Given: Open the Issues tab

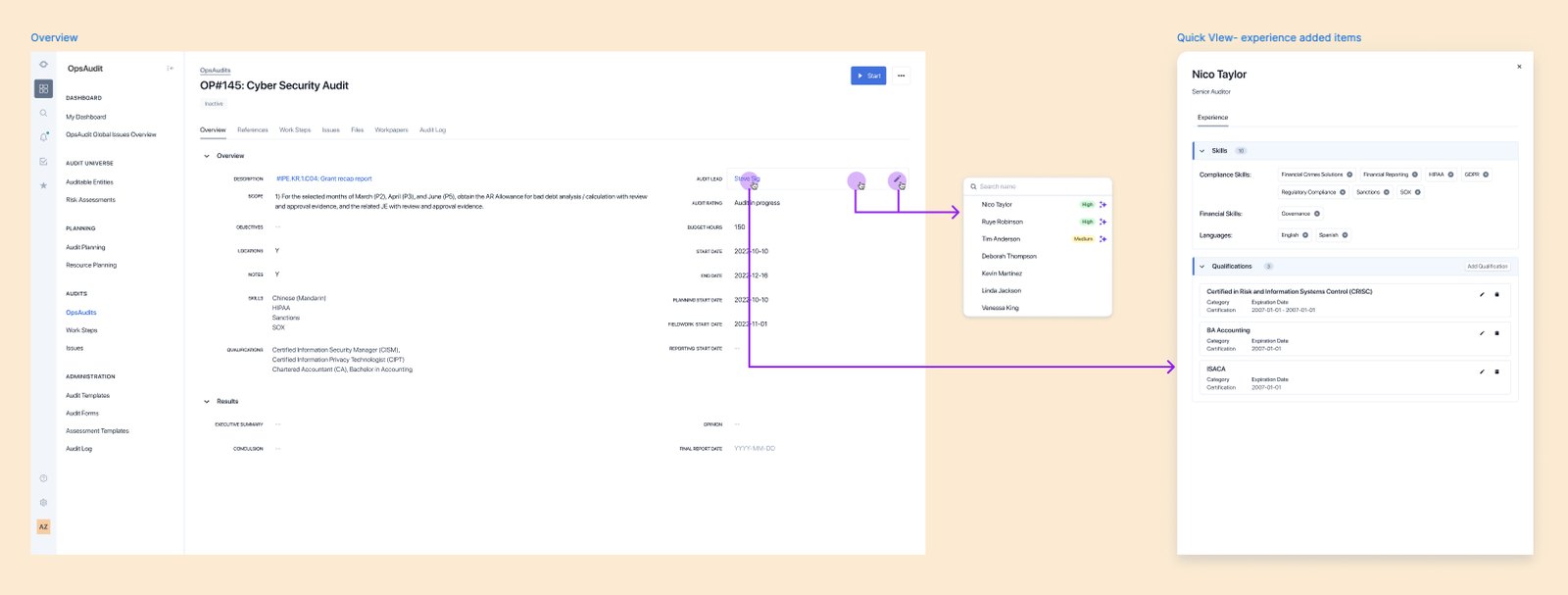Looking at the screenshot, I should point(331,130).
